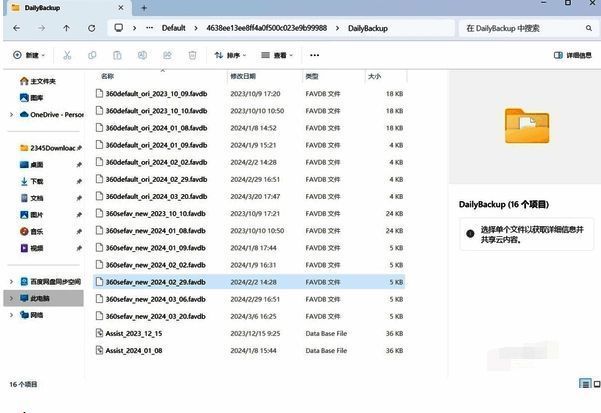Switch to details list view in status bar
The width and height of the screenshot is (601, 413).
coord(585,384)
